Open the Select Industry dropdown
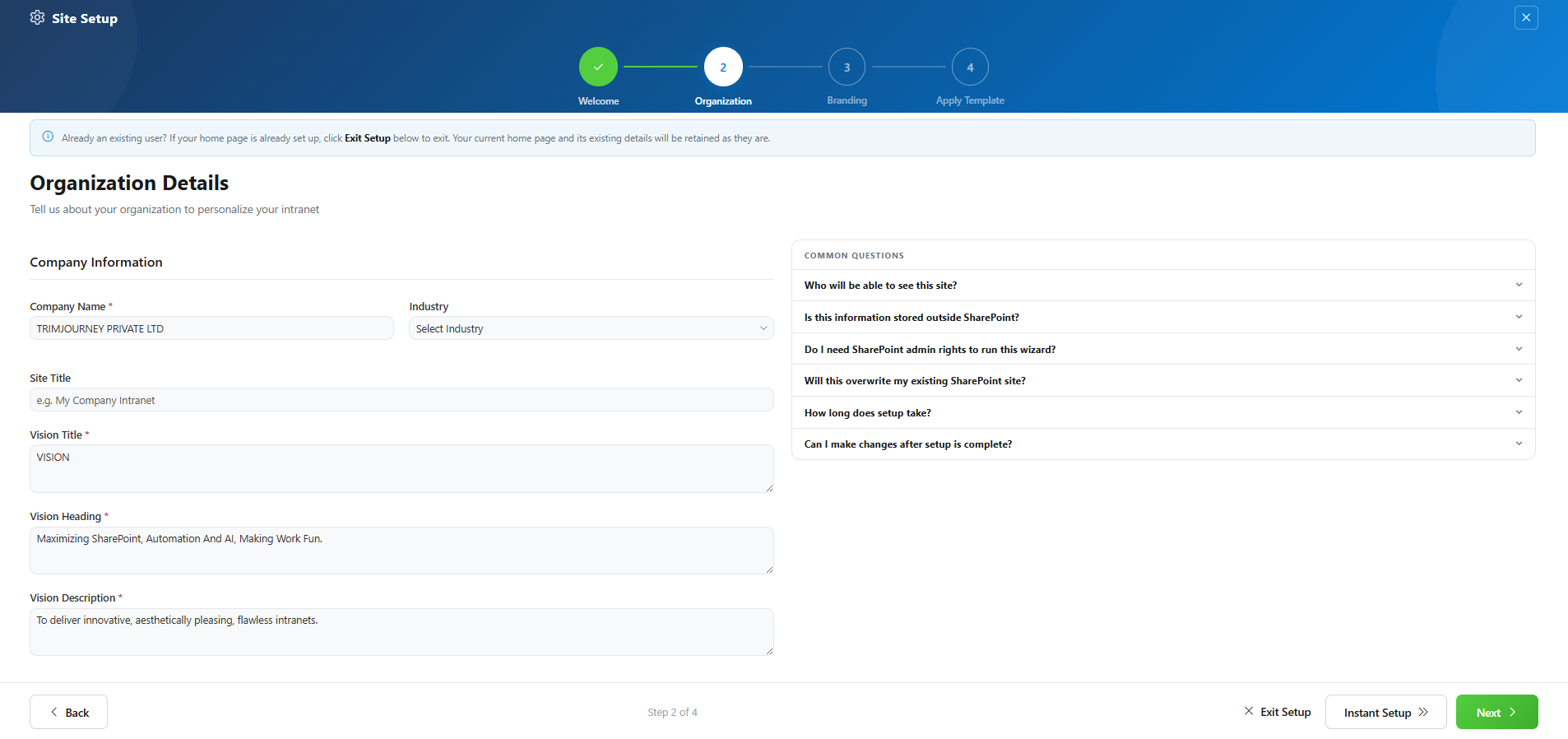 (591, 328)
